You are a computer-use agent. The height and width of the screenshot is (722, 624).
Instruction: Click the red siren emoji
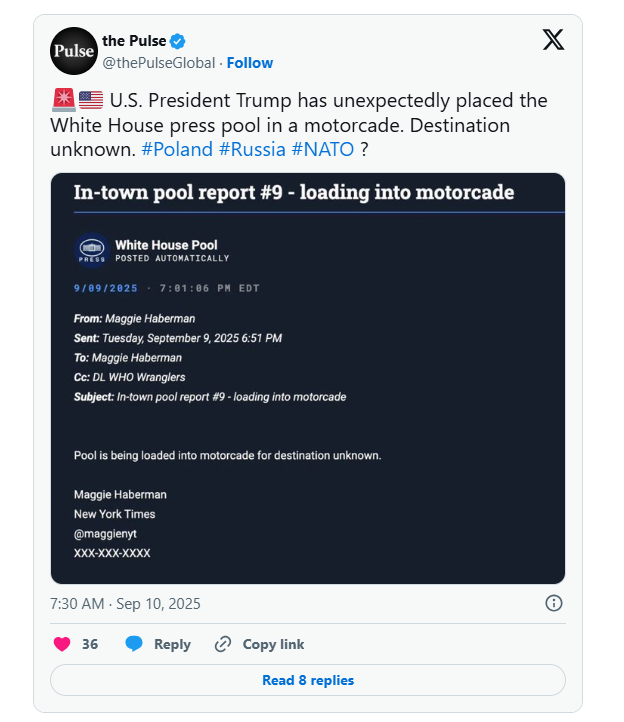(62, 100)
